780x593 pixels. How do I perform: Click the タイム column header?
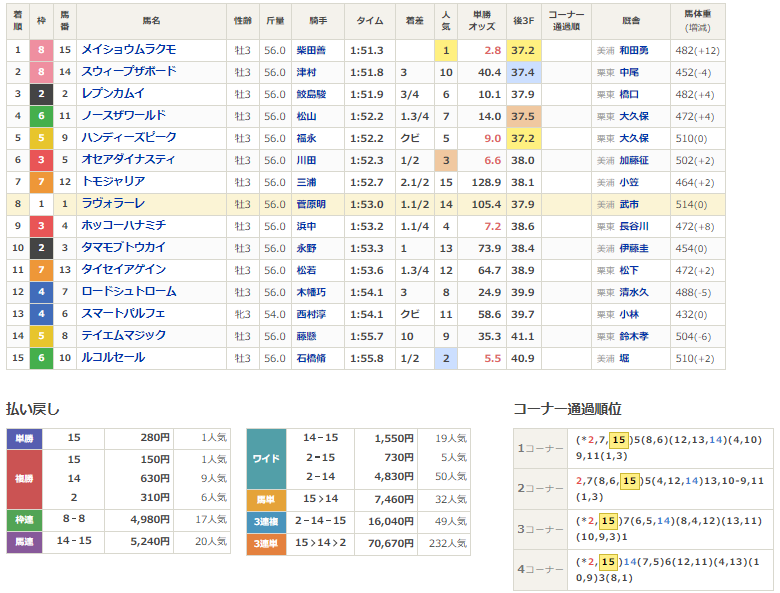tap(370, 21)
